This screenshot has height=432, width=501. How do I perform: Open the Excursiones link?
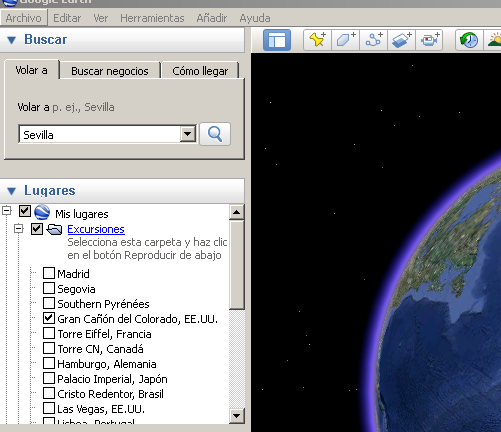pos(96,229)
